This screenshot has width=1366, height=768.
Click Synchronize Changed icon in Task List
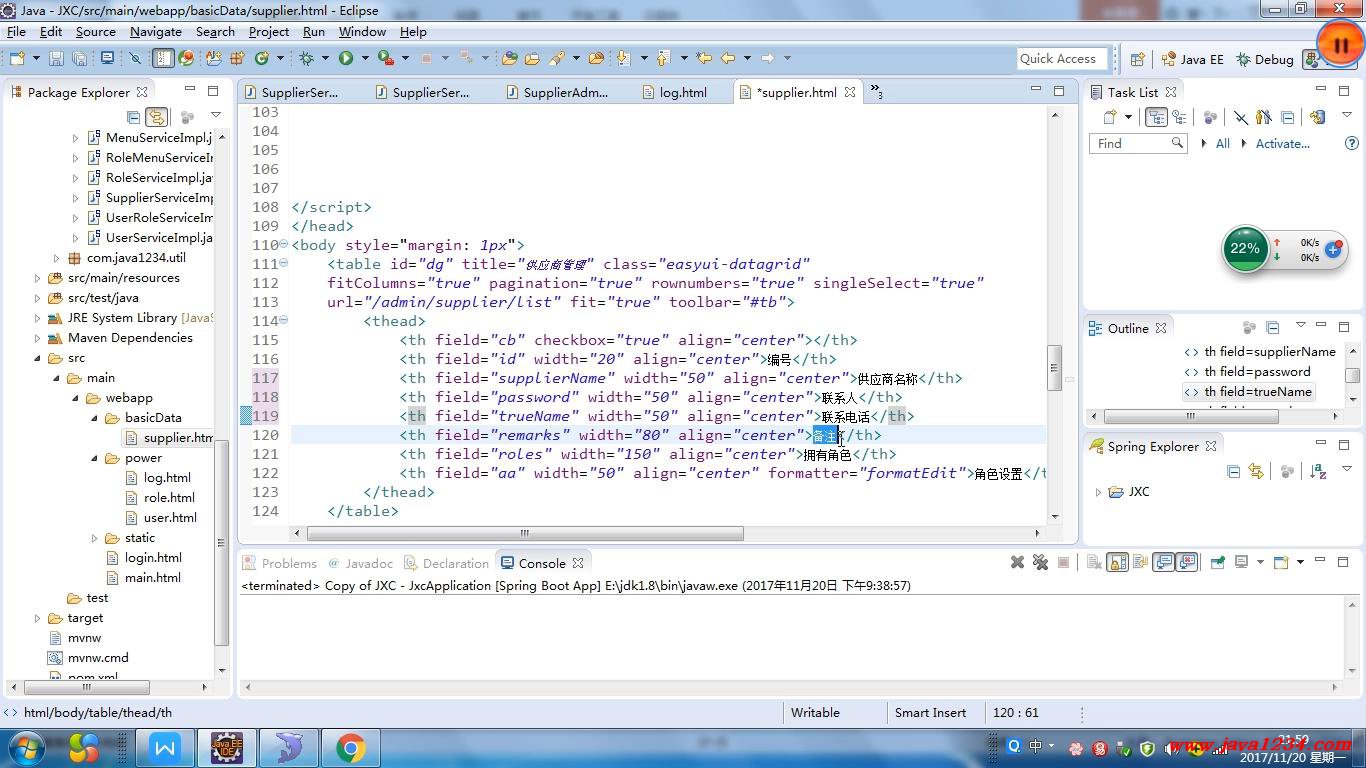point(1317,117)
